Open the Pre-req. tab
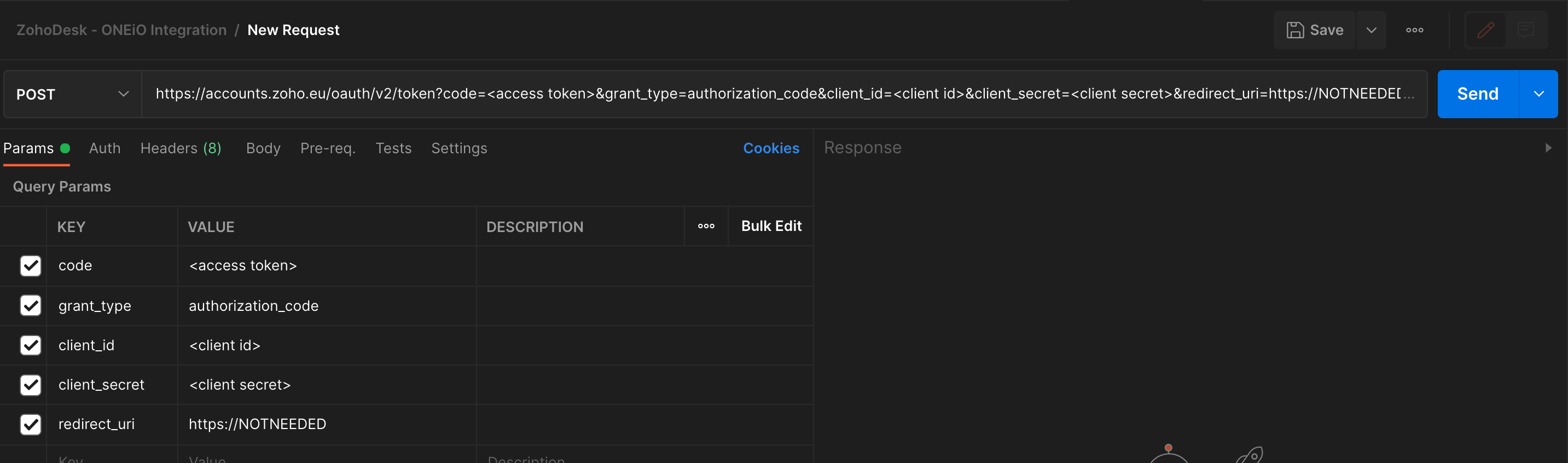 point(328,148)
